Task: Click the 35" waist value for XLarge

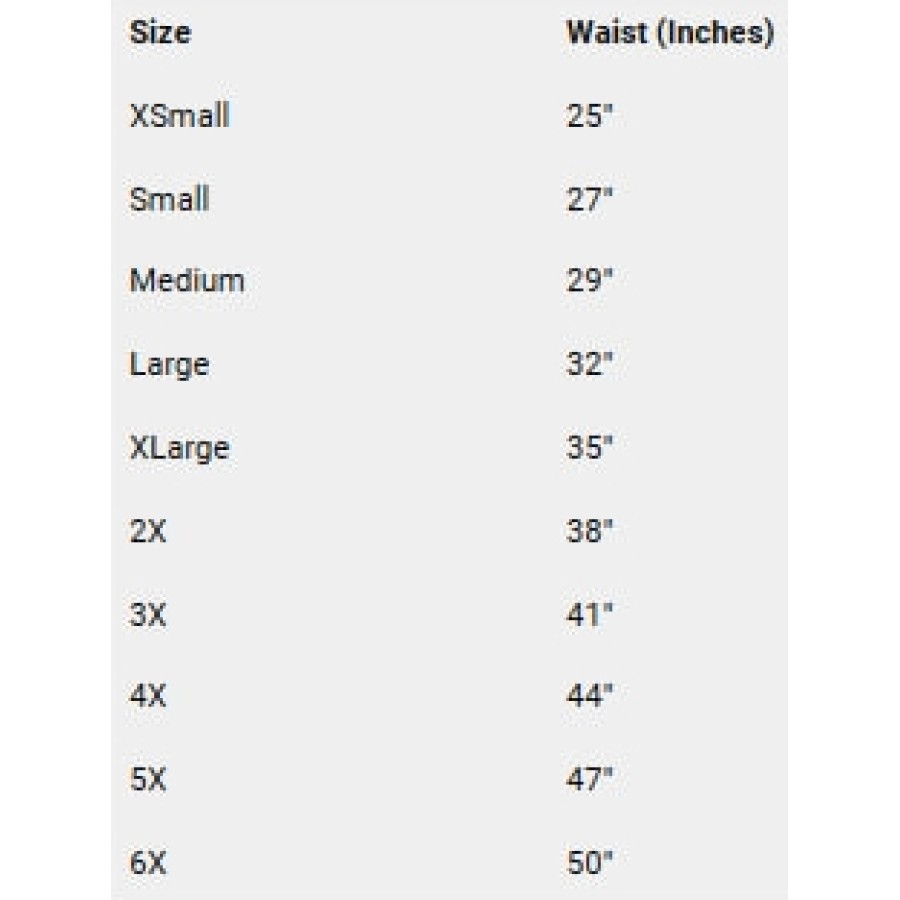Action: (x=589, y=447)
